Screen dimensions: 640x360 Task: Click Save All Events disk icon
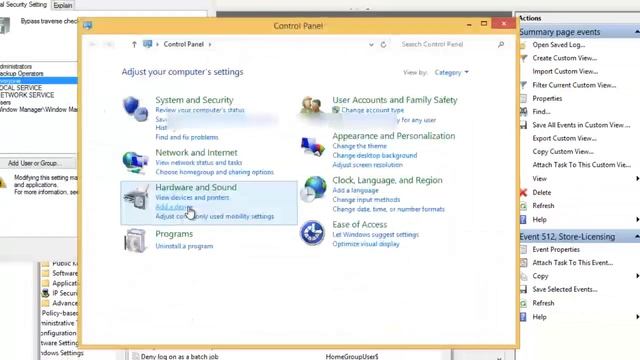[x=523, y=125]
